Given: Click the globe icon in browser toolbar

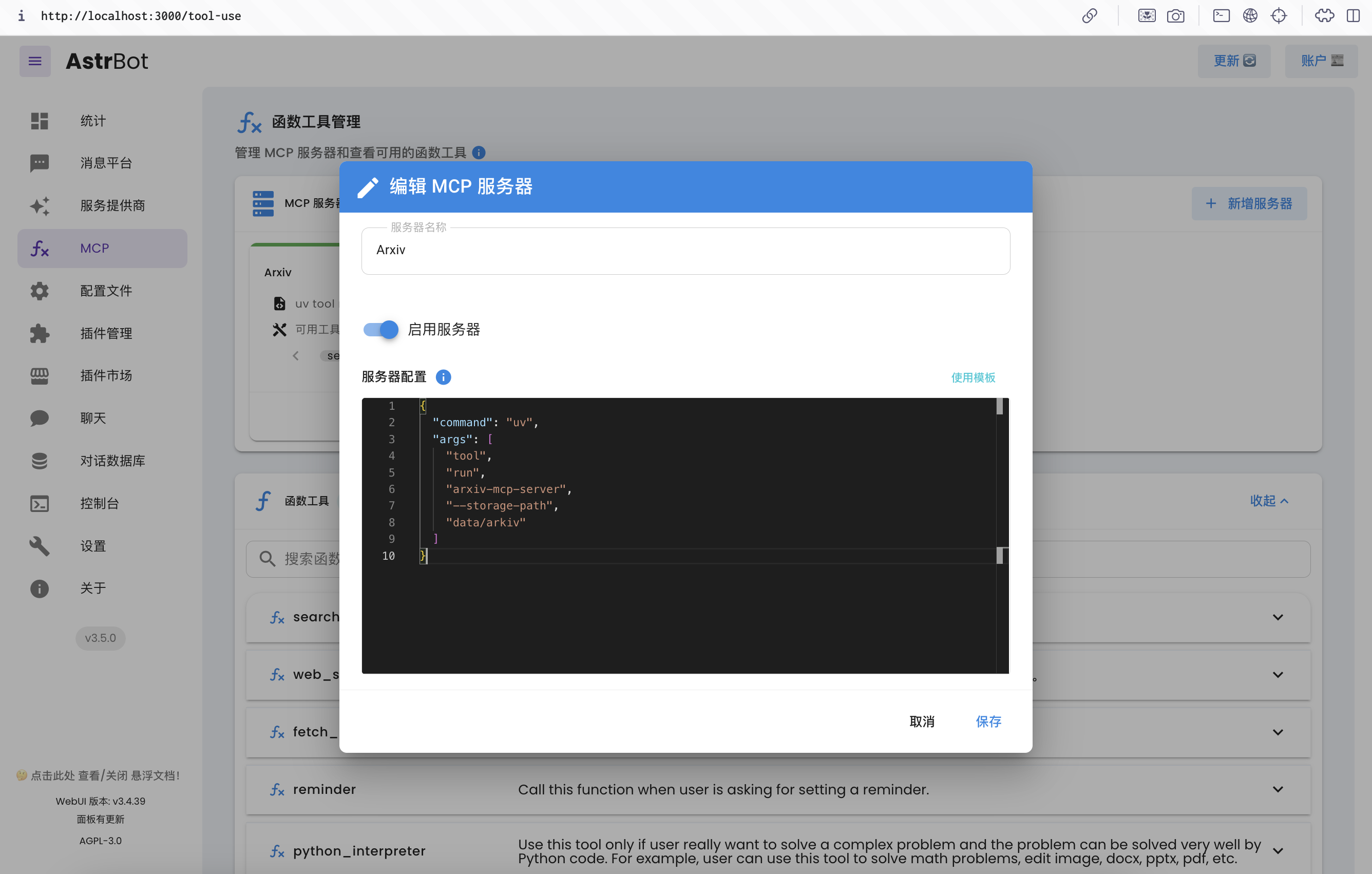Looking at the screenshot, I should tap(1249, 15).
